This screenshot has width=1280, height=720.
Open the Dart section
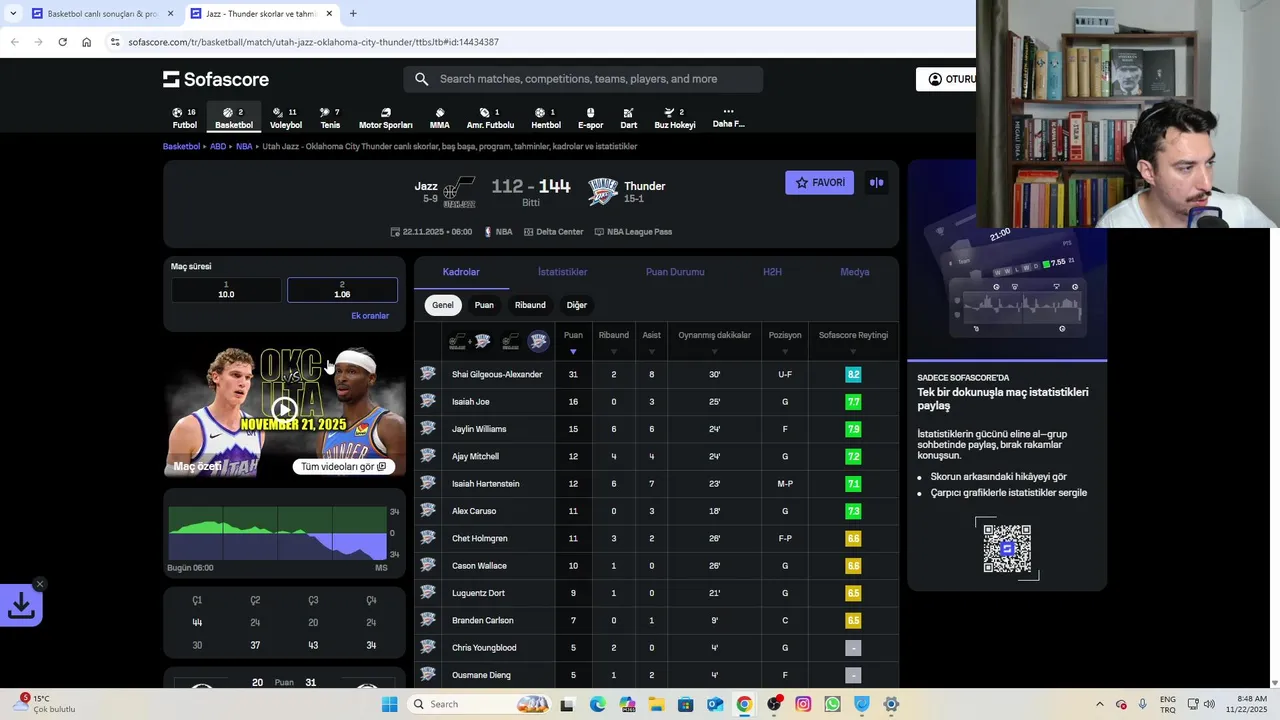pos(628,118)
